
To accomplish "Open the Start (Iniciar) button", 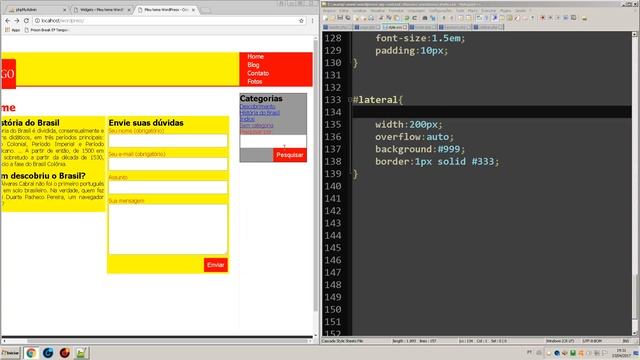I will pyautogui.click(x=10, y=353).
